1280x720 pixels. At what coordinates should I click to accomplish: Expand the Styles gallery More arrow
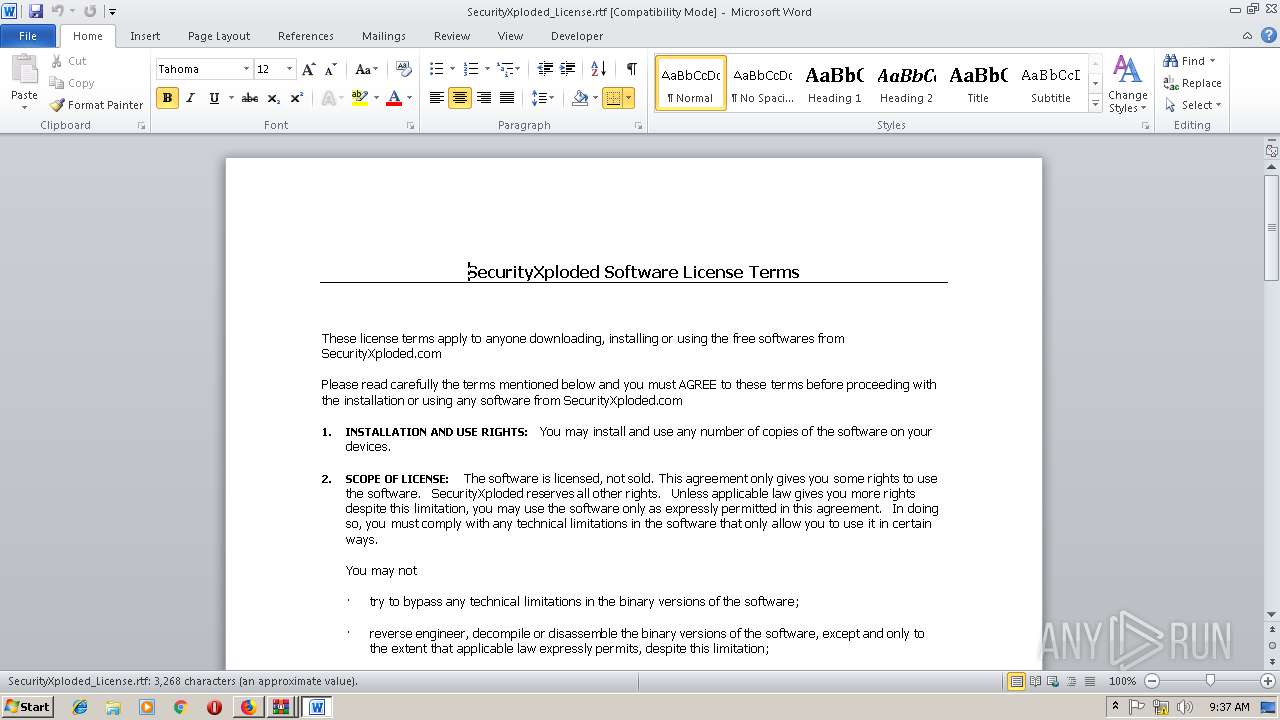tap(1096, 104)
